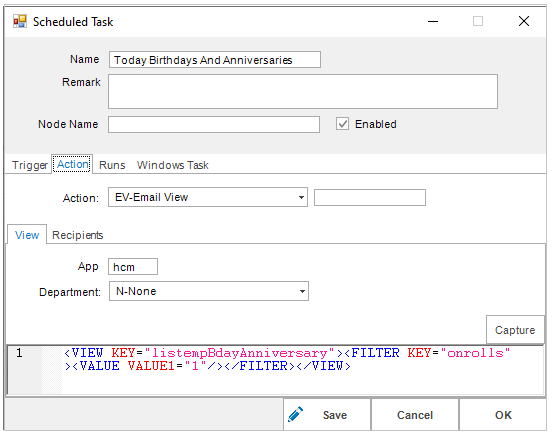Image resolution: width=555 pixels, height=437 pixels.
Task: Select the Windows Task tab
Action: pos(173,165)
